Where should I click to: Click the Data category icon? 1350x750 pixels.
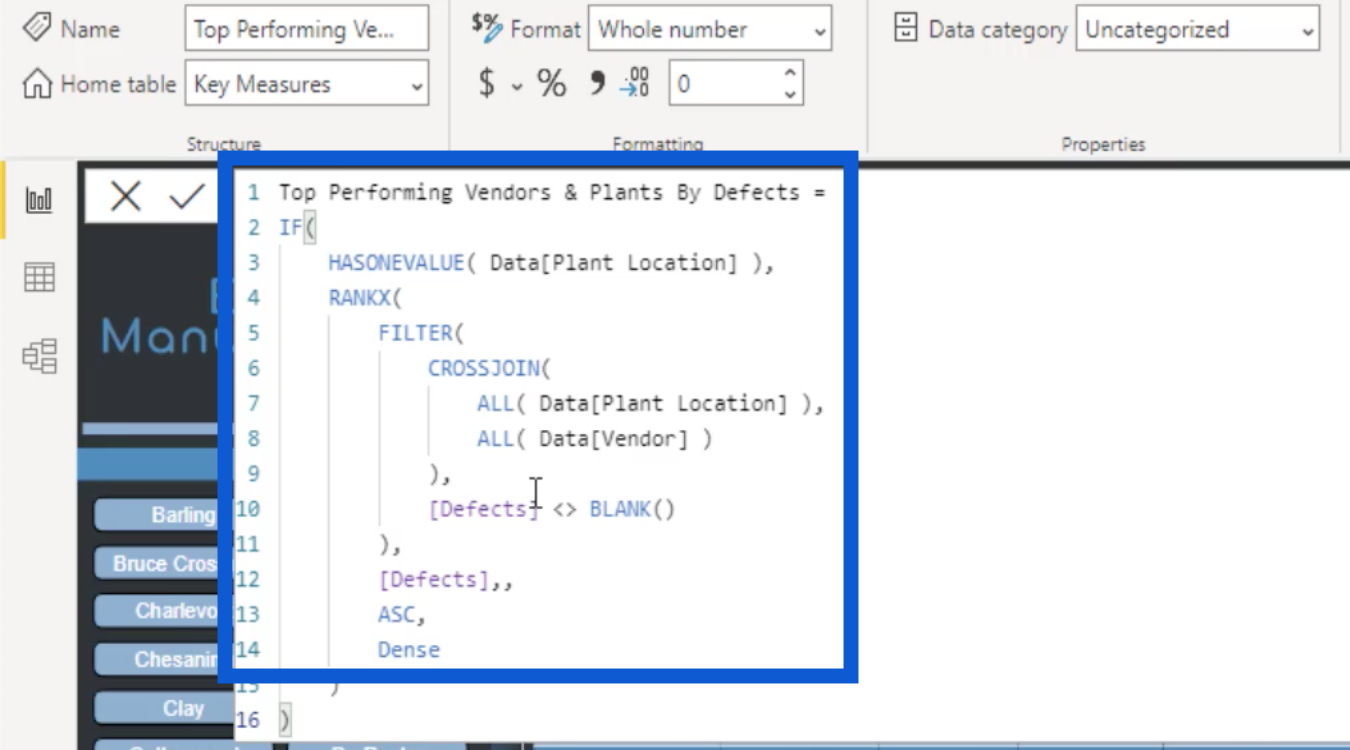906,28
